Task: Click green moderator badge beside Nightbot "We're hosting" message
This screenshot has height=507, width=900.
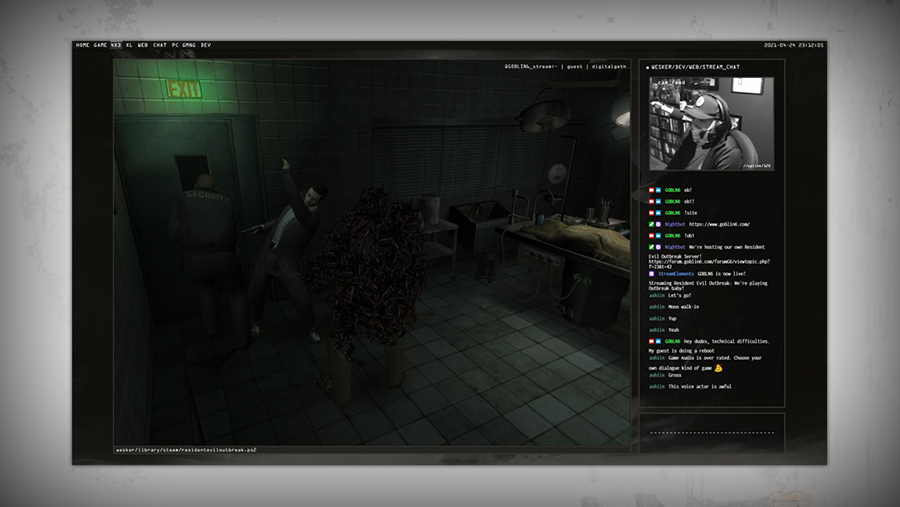Action: (651, 247)
